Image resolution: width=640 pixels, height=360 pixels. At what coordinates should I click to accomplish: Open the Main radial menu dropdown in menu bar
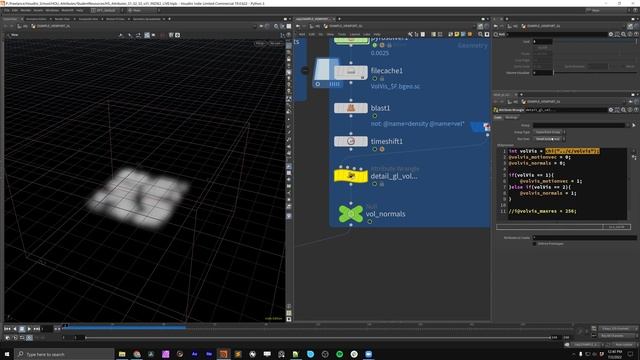pos(143,10)
